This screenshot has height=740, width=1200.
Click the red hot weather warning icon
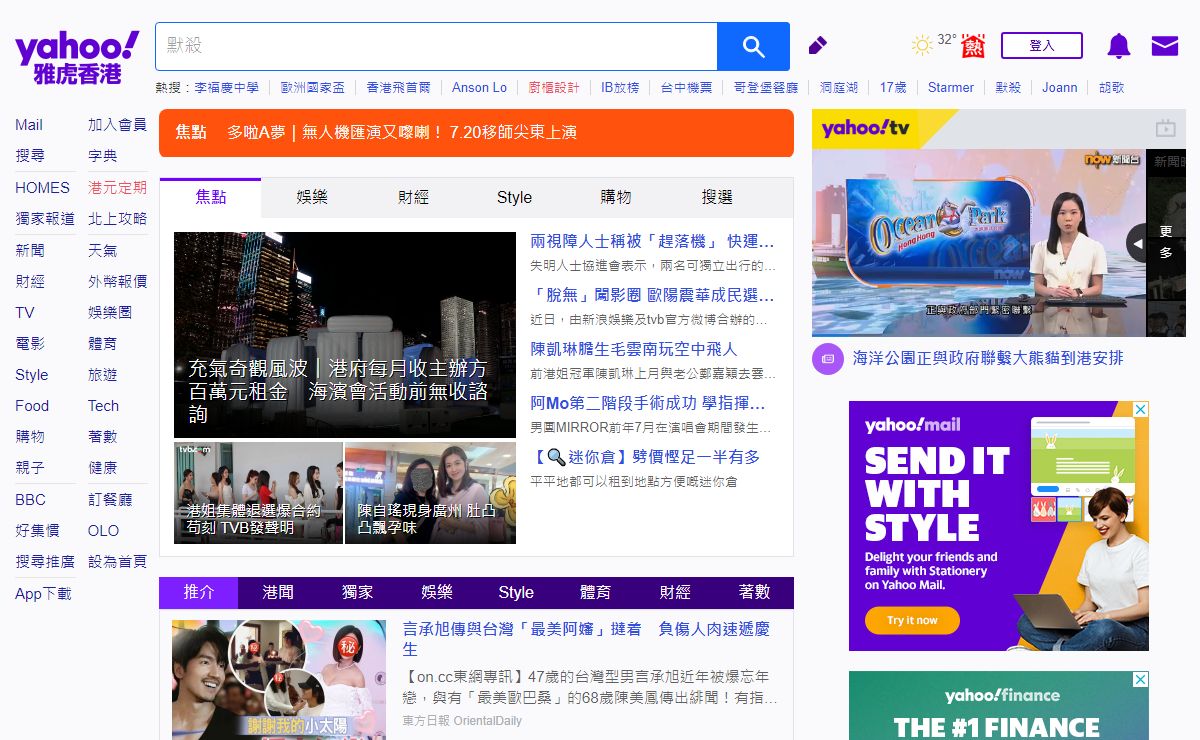pyautogui.click(x=972, y=46)
